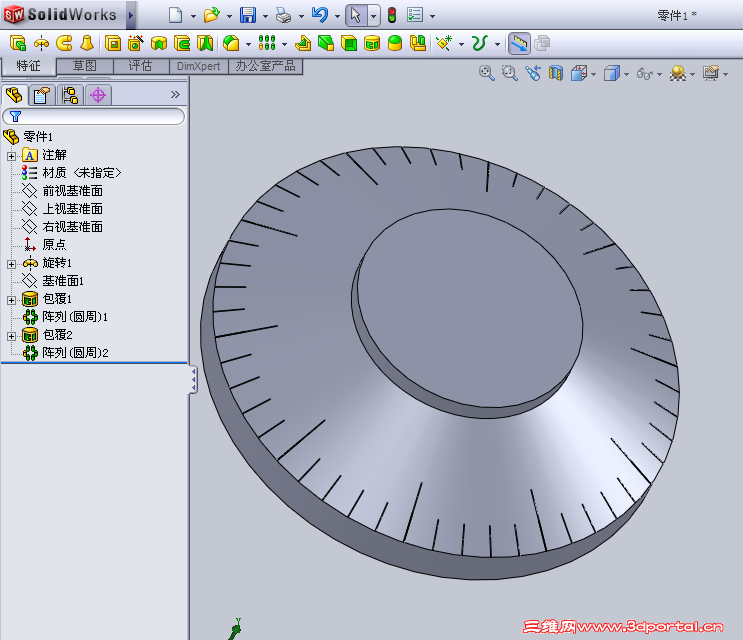Open dropdown arrow next to Save
743x640 pixels.
click(265, 16)
